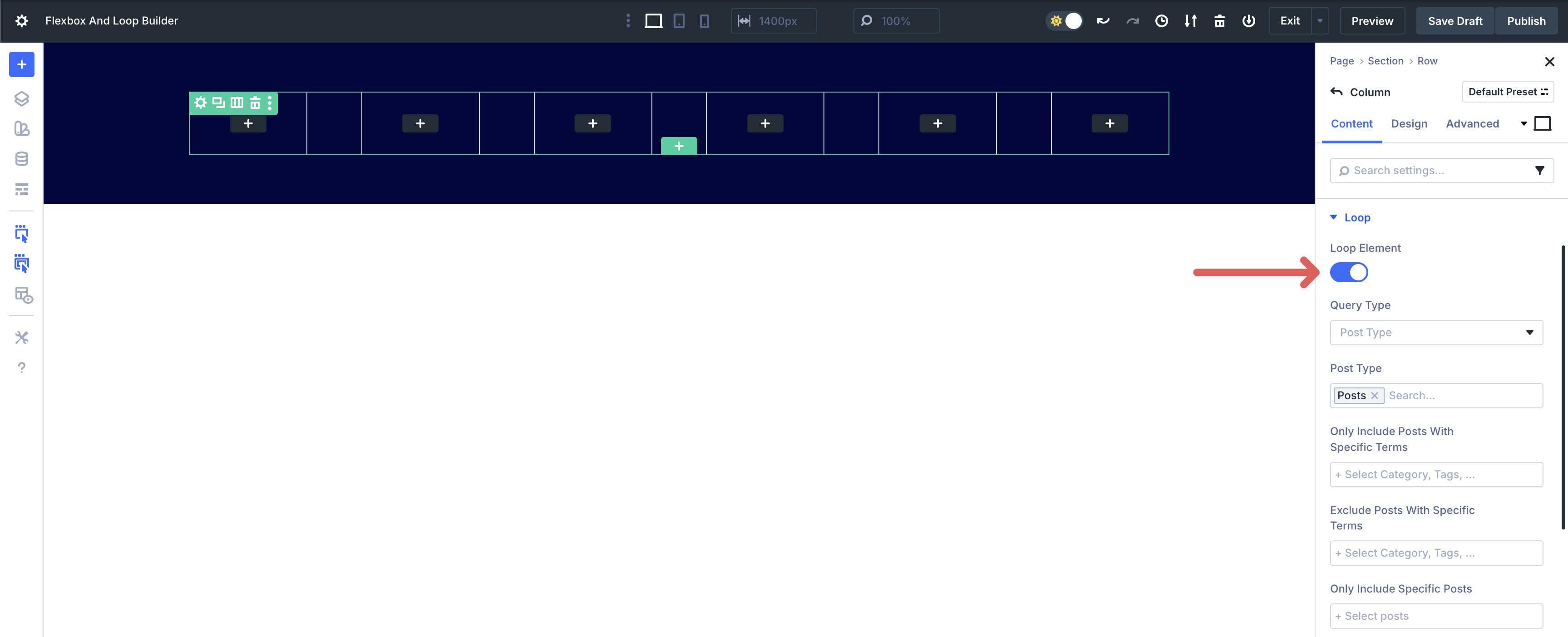Switch to the Design tab

coord(1409,123)
